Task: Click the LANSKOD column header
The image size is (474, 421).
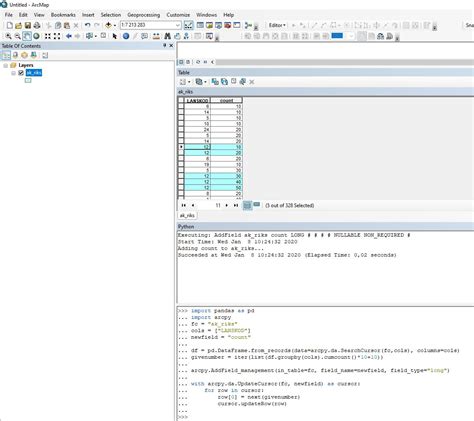Action: 197,100
